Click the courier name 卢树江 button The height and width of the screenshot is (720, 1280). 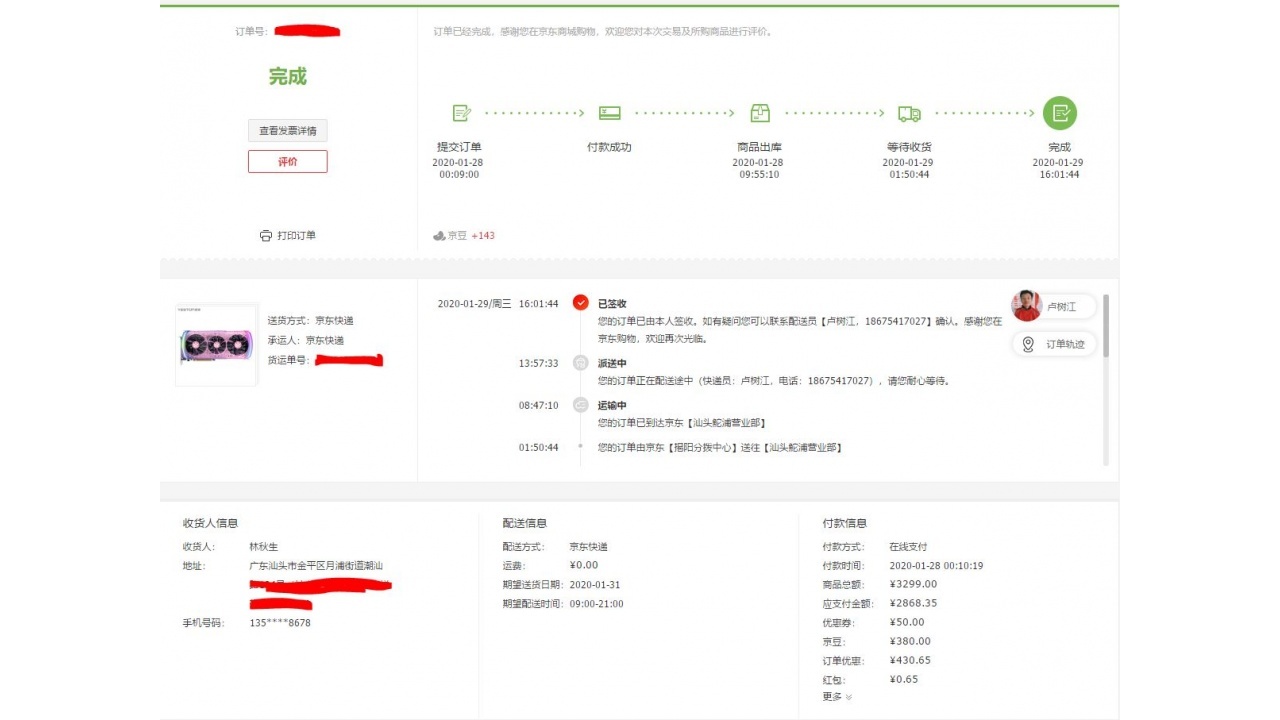(1061, 306)
